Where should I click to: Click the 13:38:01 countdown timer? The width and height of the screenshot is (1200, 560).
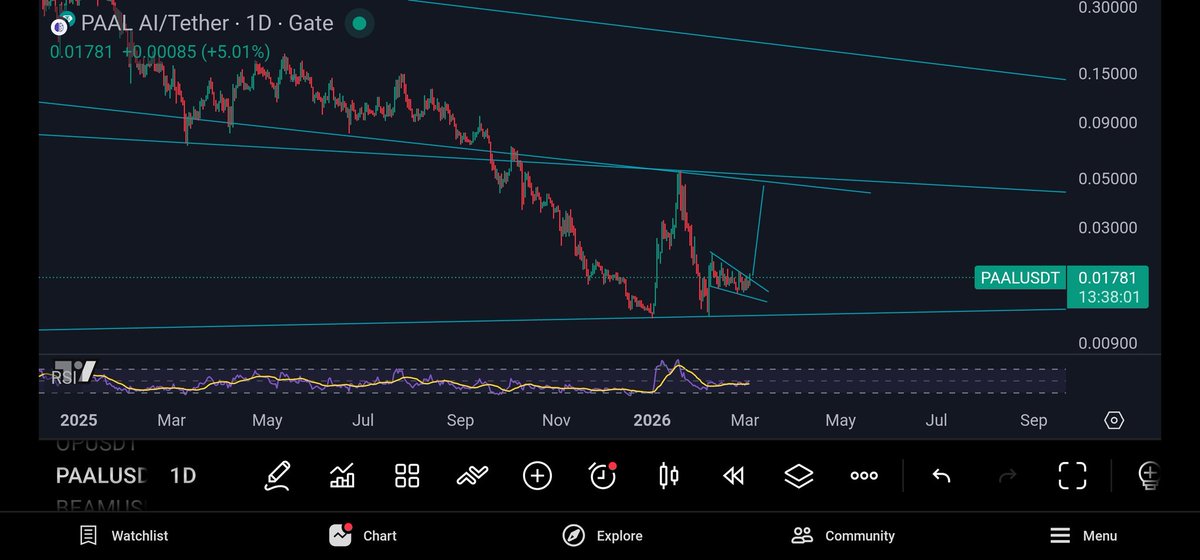click(1107, 297)
